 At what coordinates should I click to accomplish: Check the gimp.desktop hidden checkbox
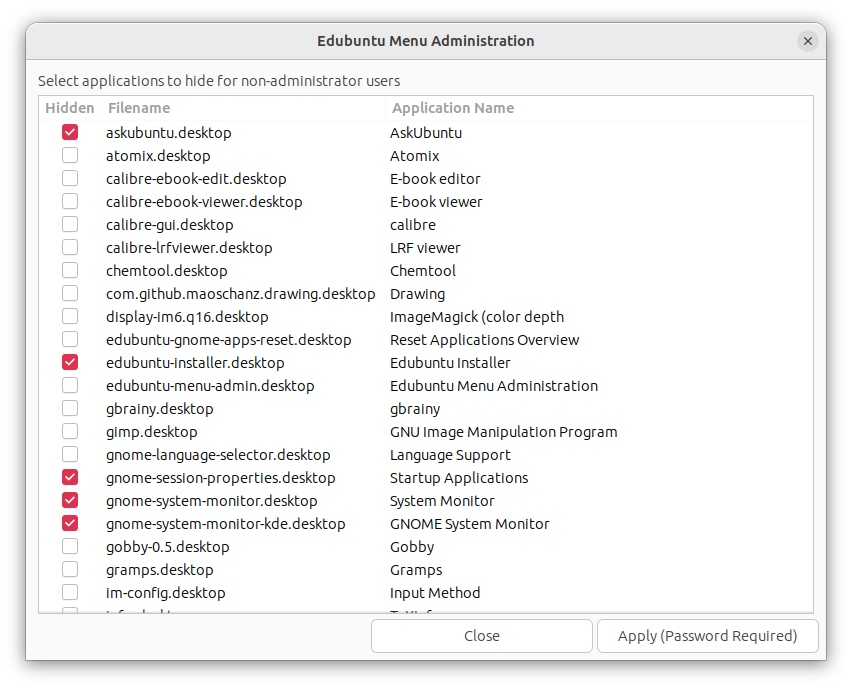pos(70,431)
